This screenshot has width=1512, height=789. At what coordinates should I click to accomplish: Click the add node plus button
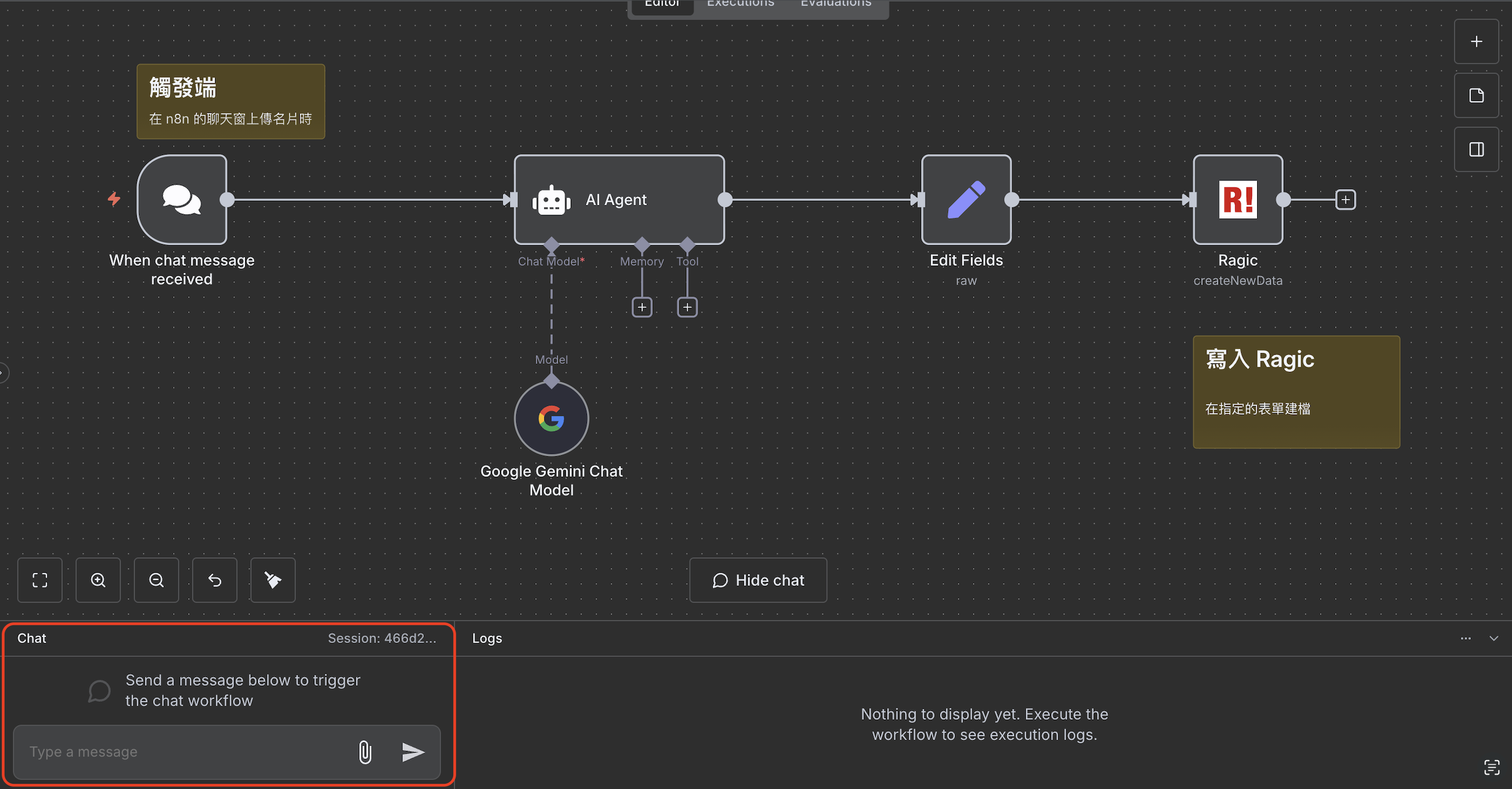pos(1476,42)
